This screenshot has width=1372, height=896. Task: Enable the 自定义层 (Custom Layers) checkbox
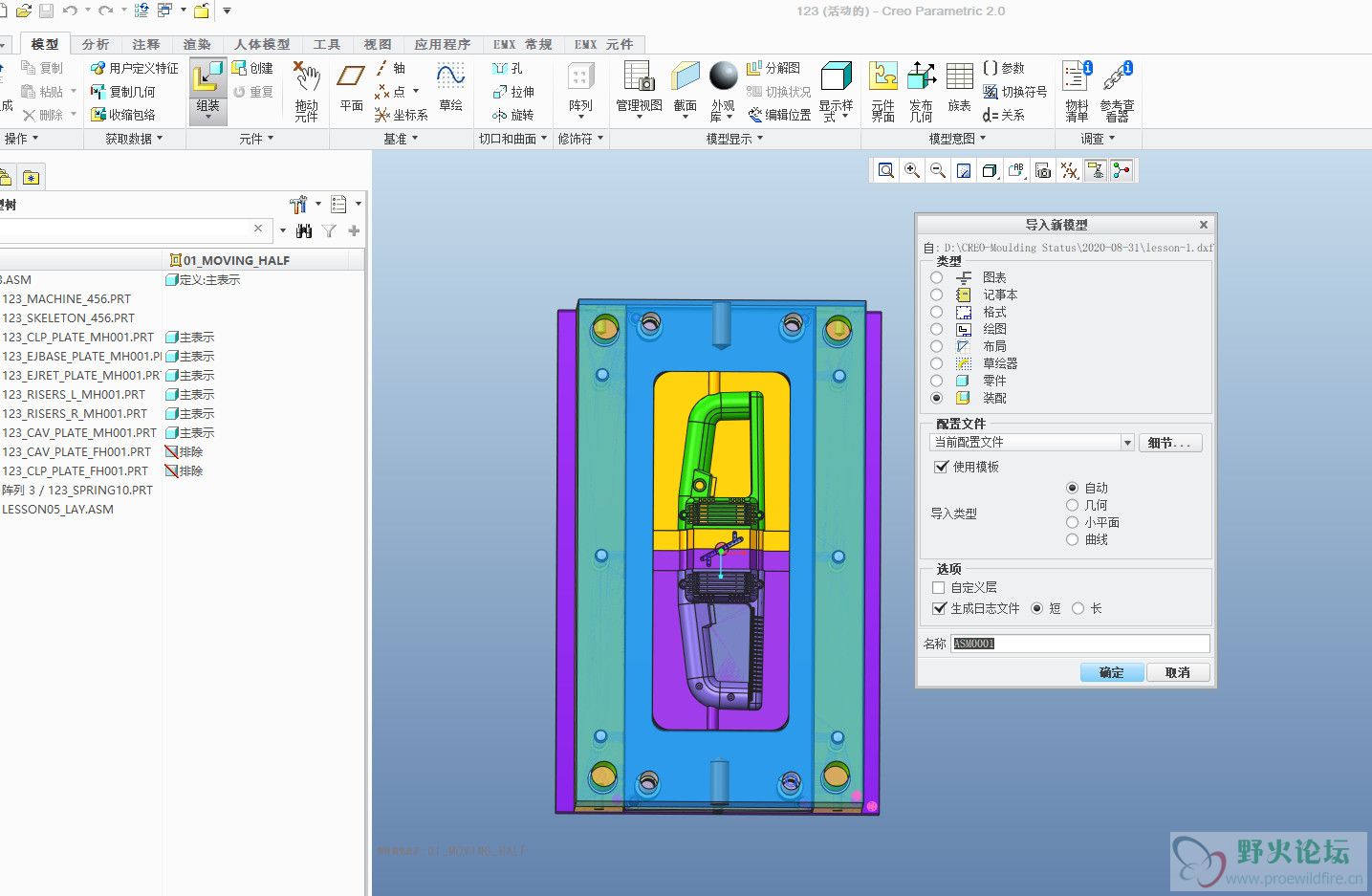938,587
